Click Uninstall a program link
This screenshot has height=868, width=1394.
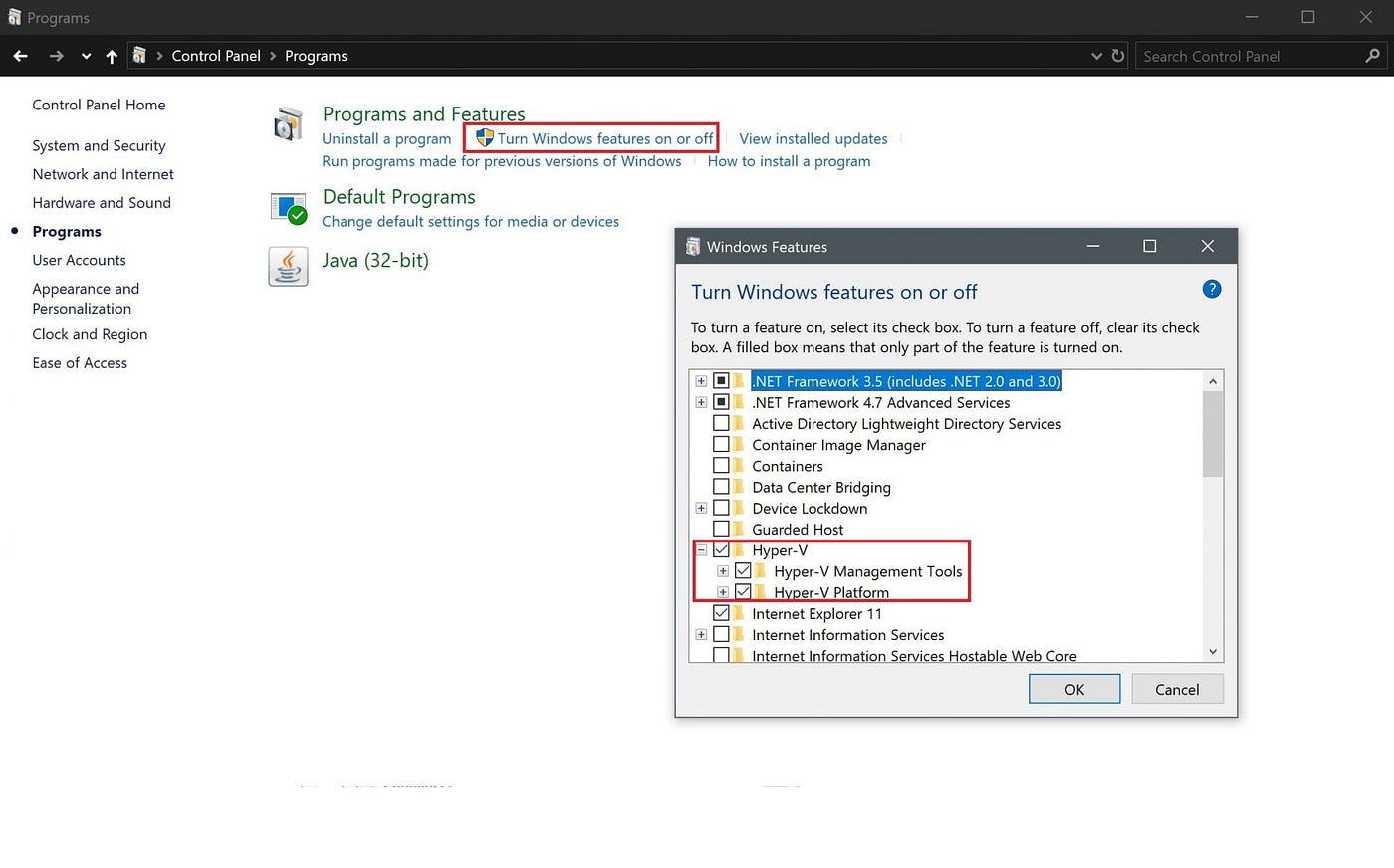[x=386, y=139]
